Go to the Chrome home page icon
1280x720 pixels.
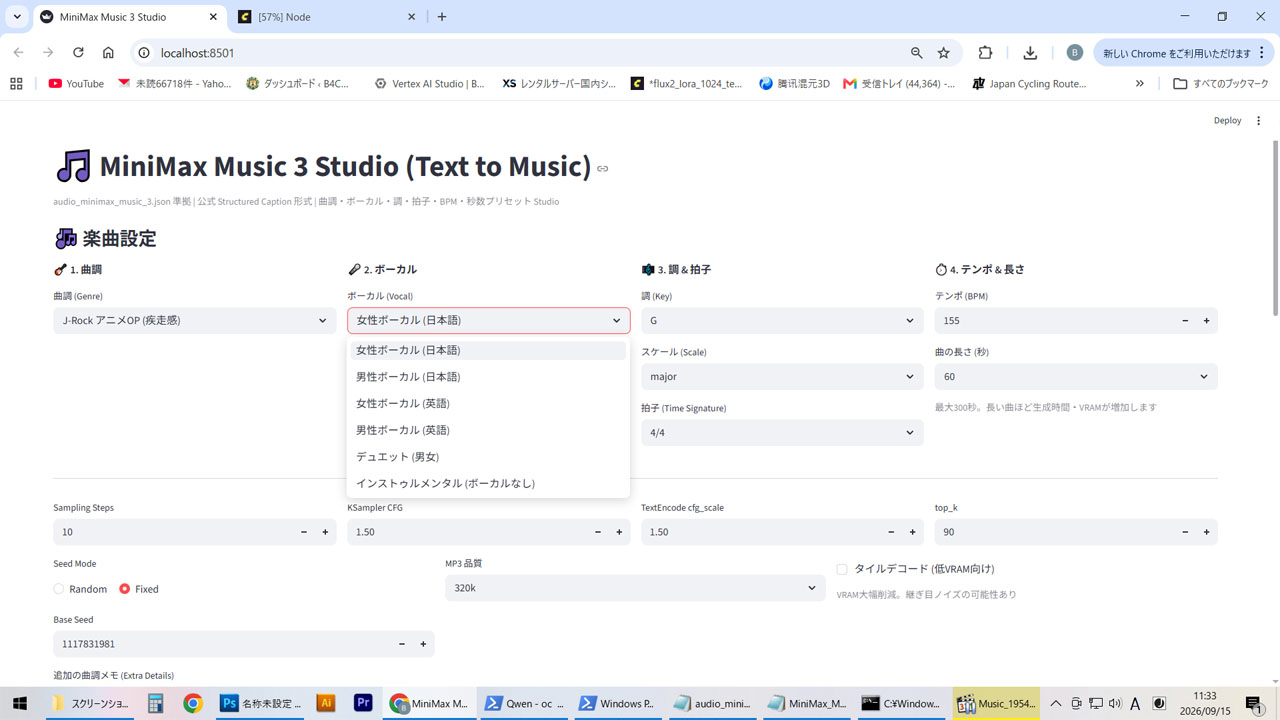pos(108,53)
